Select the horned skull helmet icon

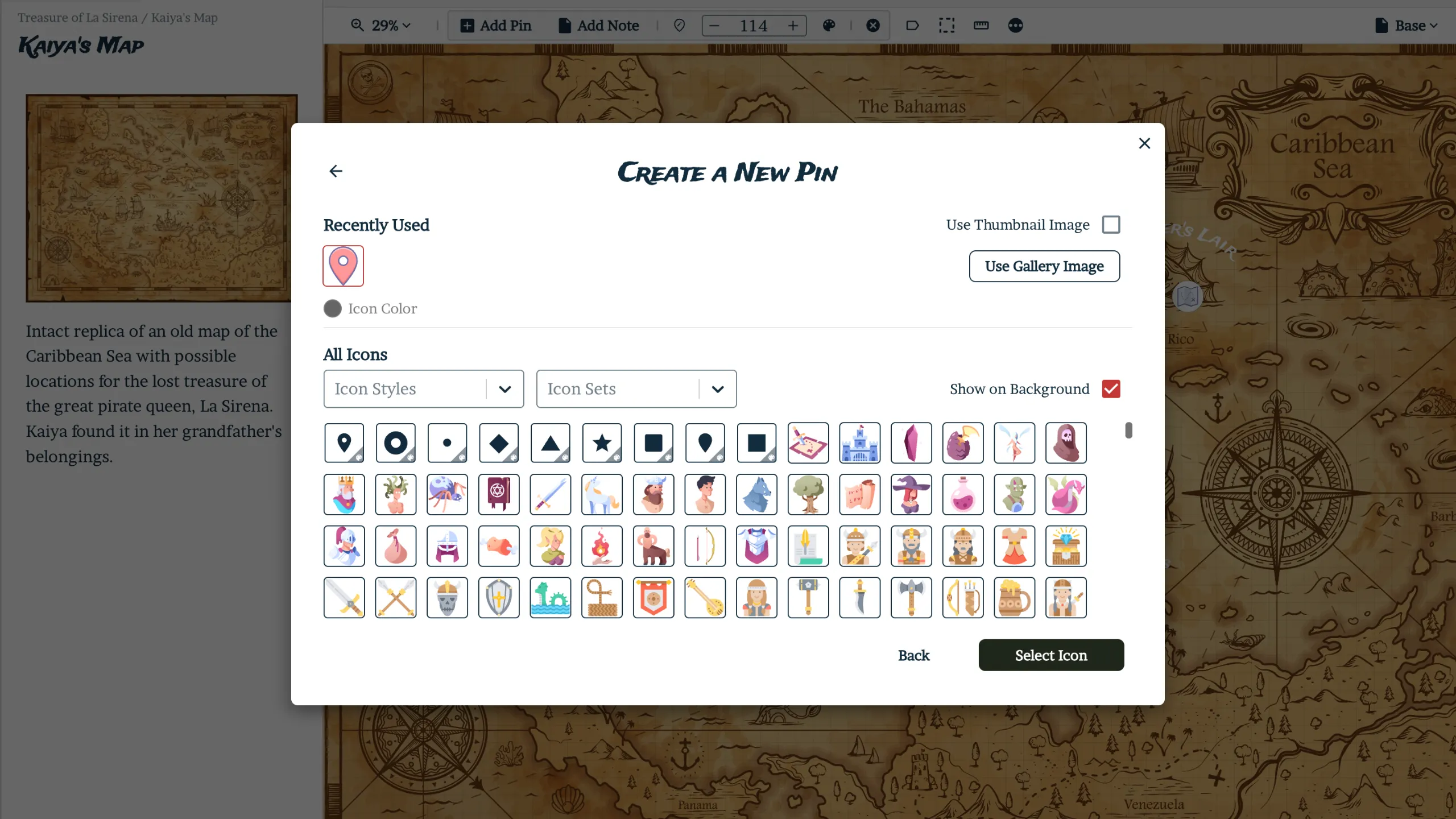tap(447, 597)
